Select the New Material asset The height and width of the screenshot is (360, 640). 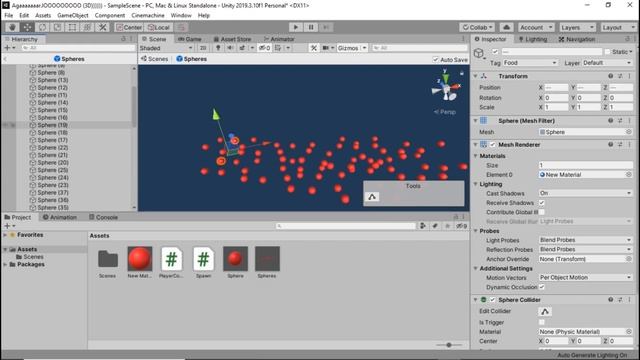click(140, 259)
